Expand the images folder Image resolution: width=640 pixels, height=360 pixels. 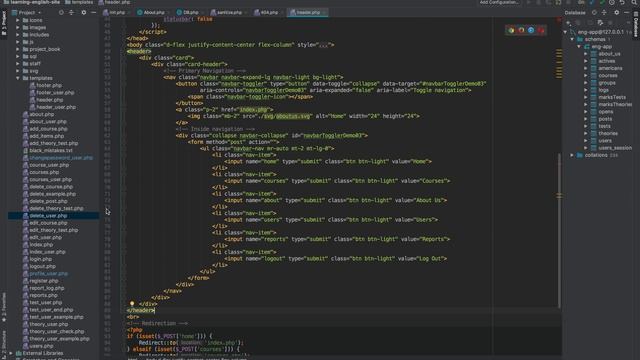pyautogui.click(x=18, y=27)
